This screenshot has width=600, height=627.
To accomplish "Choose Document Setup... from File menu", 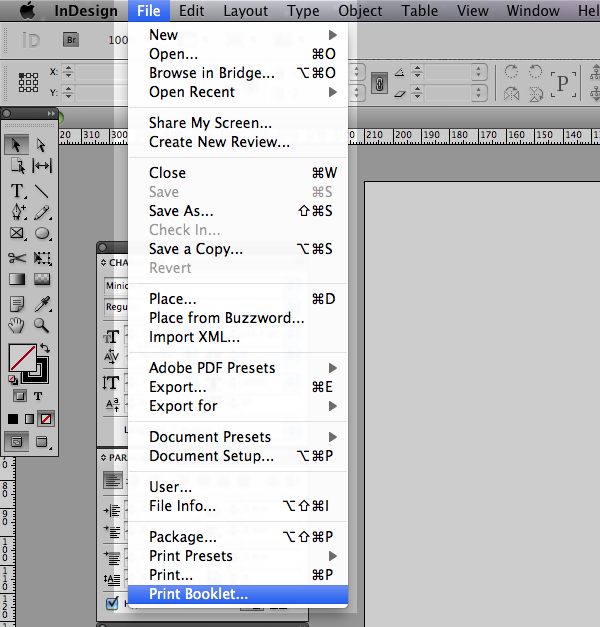I will pyautogui.click(x=238, y=456).
